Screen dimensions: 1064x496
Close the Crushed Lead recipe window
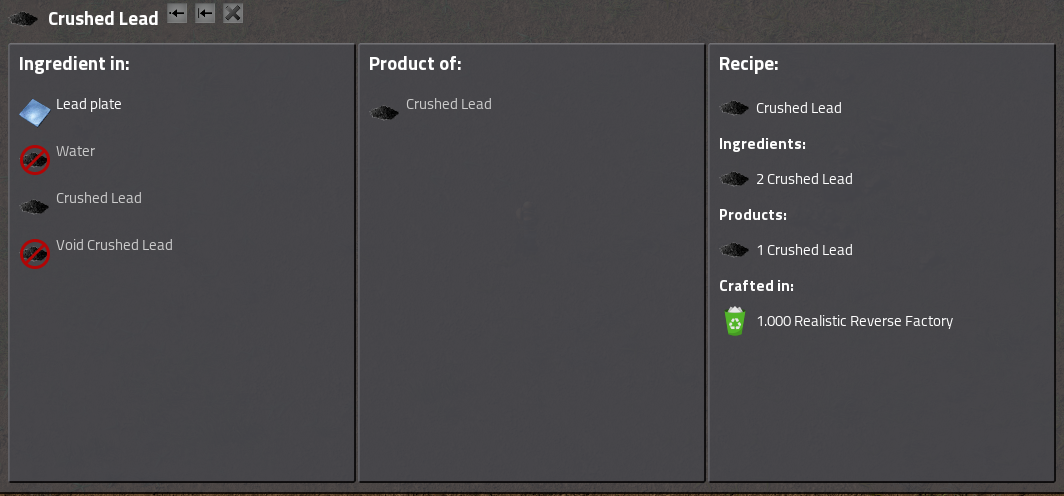(x=233, y=13)
